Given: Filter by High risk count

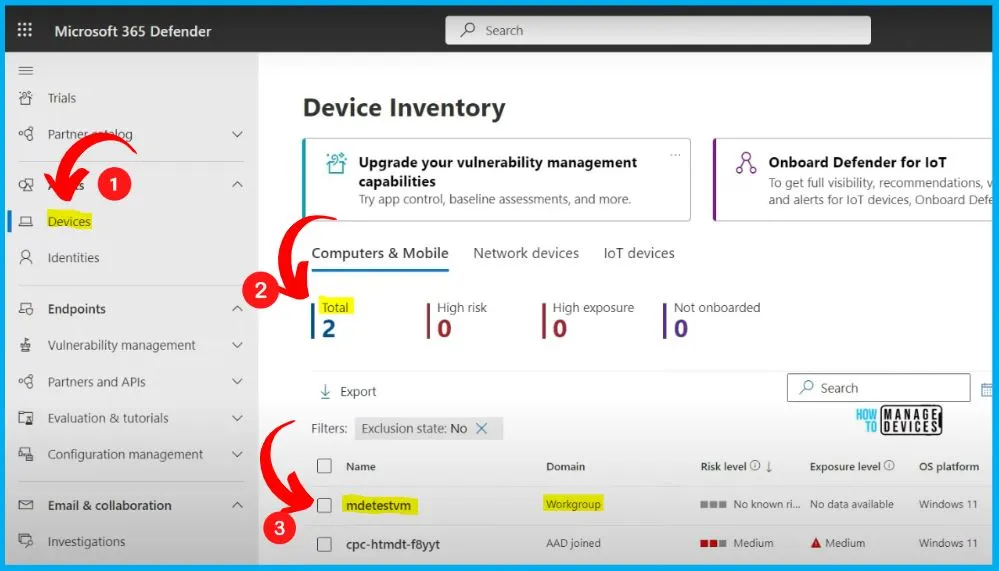Looking at the screenshot, I should pyautogui.click(x=457, y=319).
